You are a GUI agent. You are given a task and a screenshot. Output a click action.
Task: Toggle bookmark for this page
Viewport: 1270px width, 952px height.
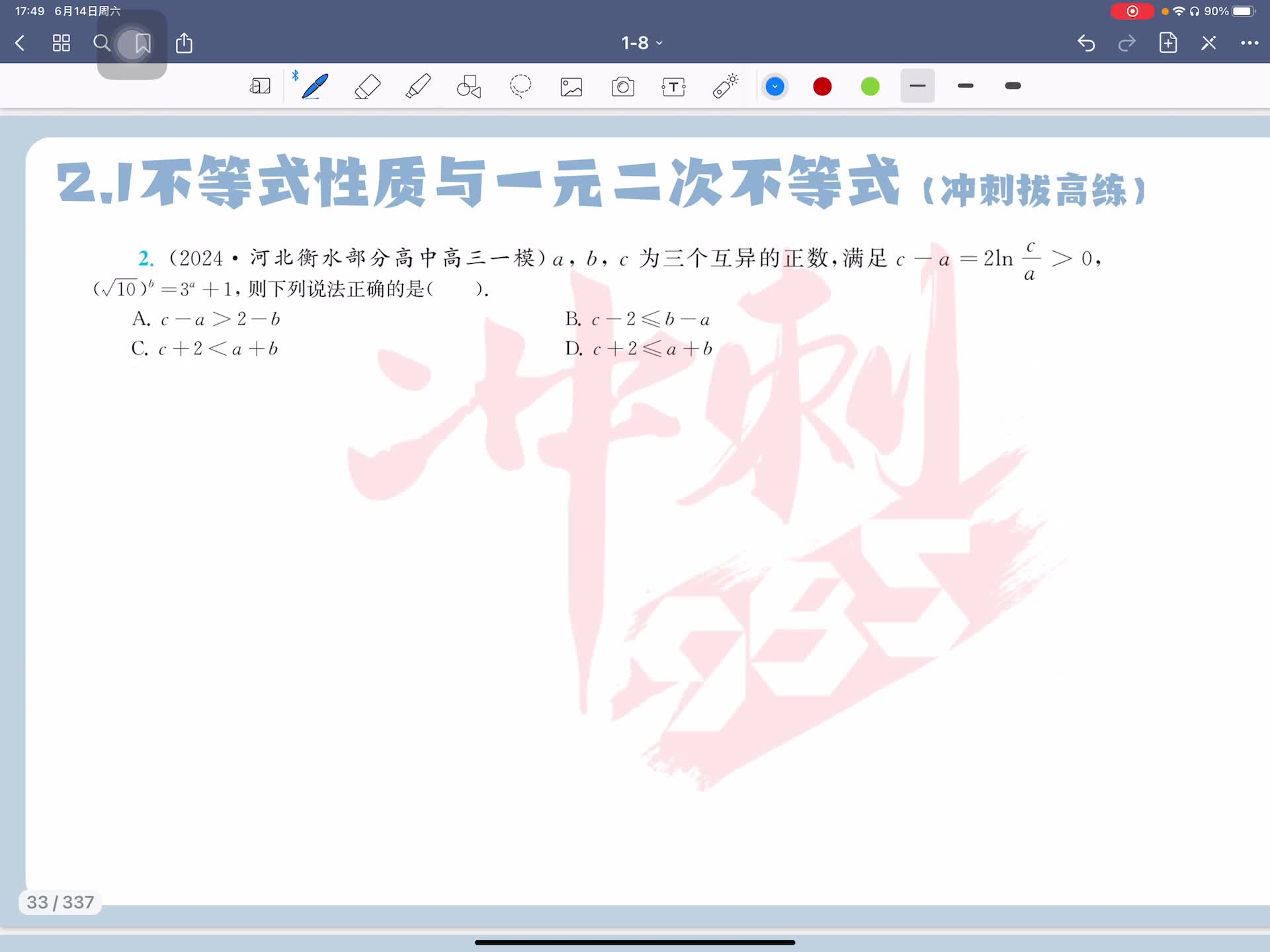pyautogui.click(x=142, y=44)
